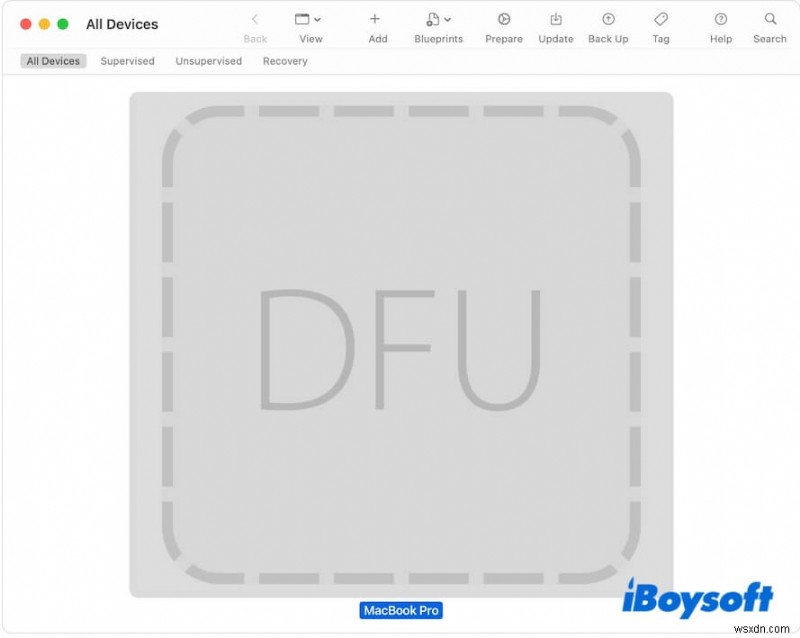Open the Blueprints document icon
Image resolution: width=800 pixels, height=638 pixels.
(x=433, y=19)
